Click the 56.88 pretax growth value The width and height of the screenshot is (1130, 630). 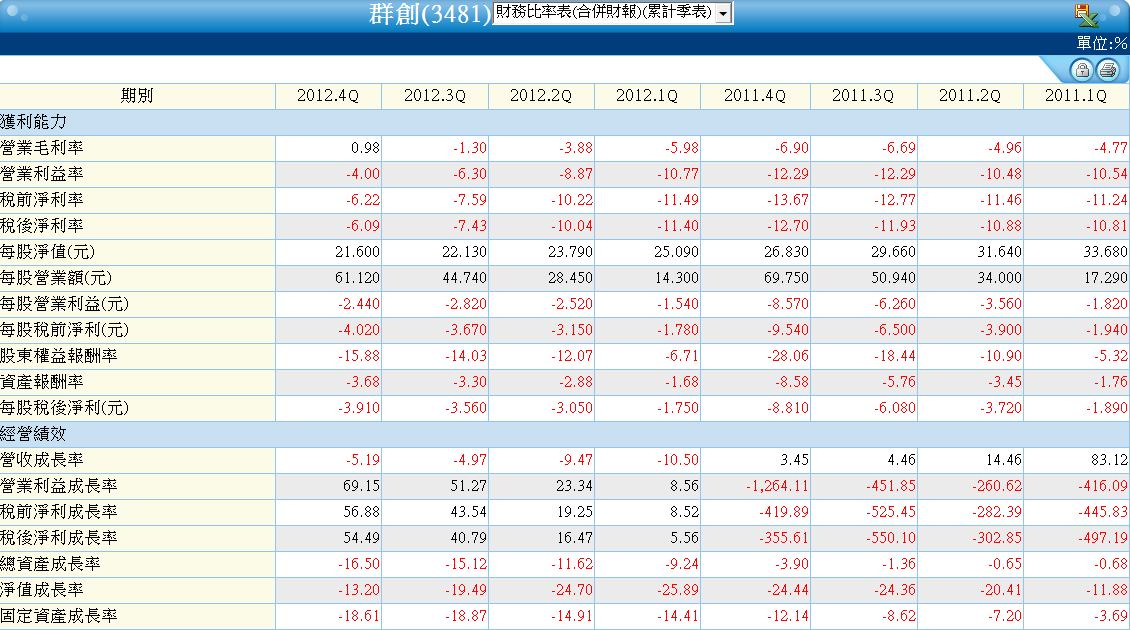(x=362, y=512)
